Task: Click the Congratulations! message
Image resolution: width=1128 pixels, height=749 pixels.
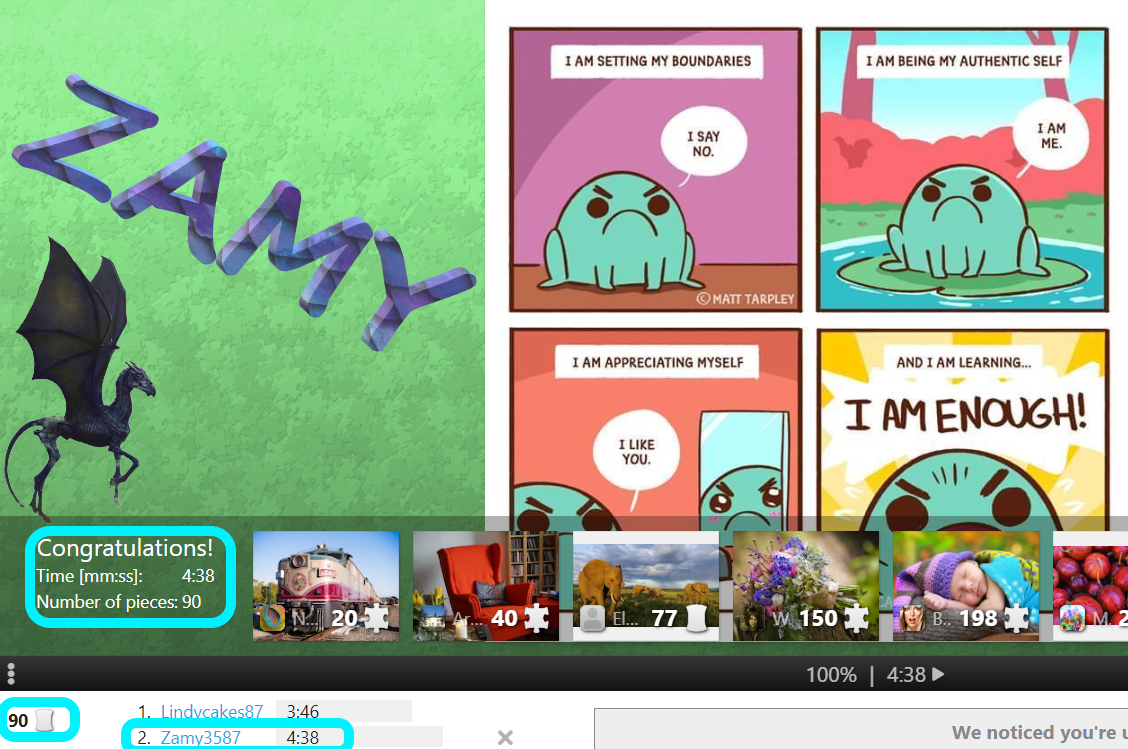Action: (125, 548)
